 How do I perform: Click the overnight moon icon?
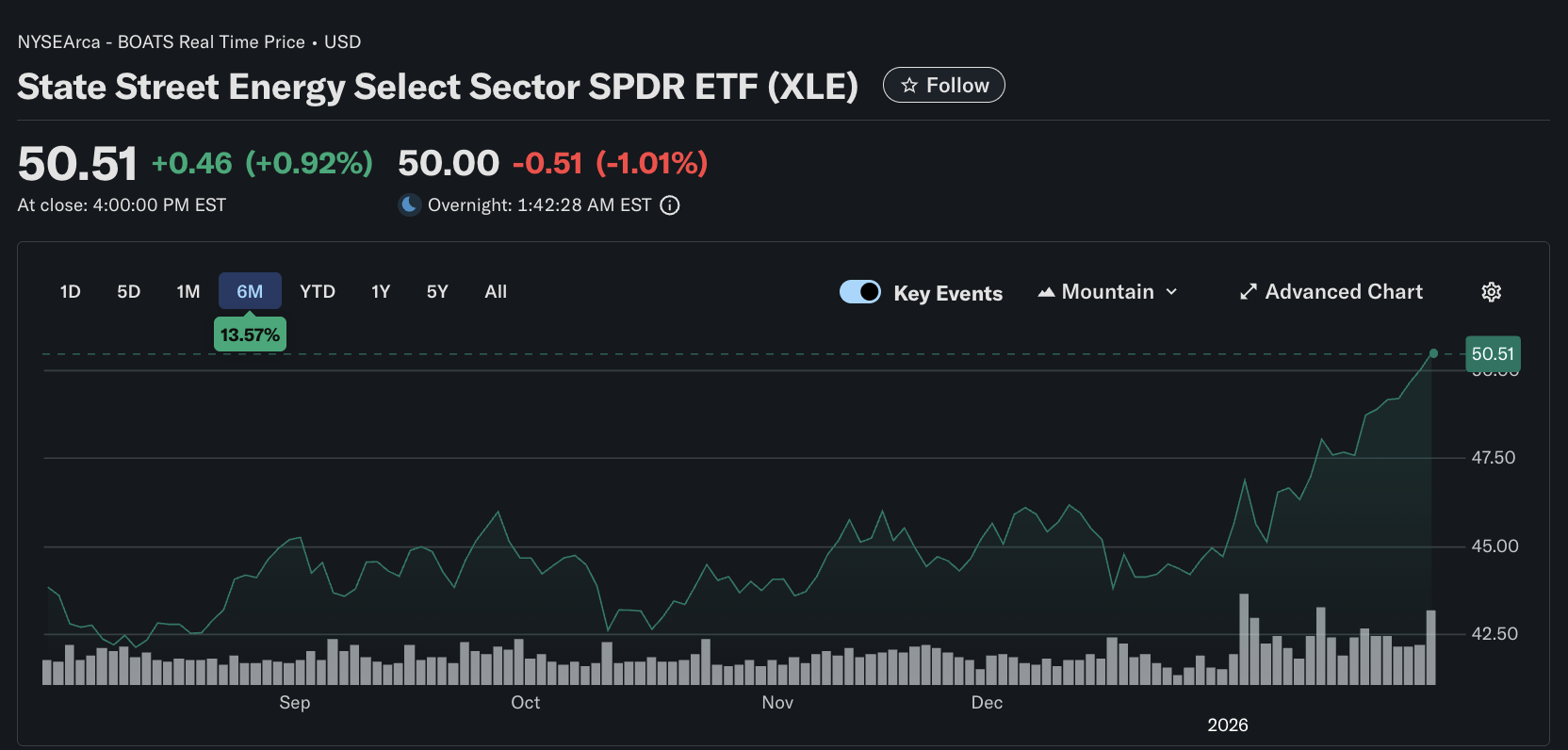[410, 204]
